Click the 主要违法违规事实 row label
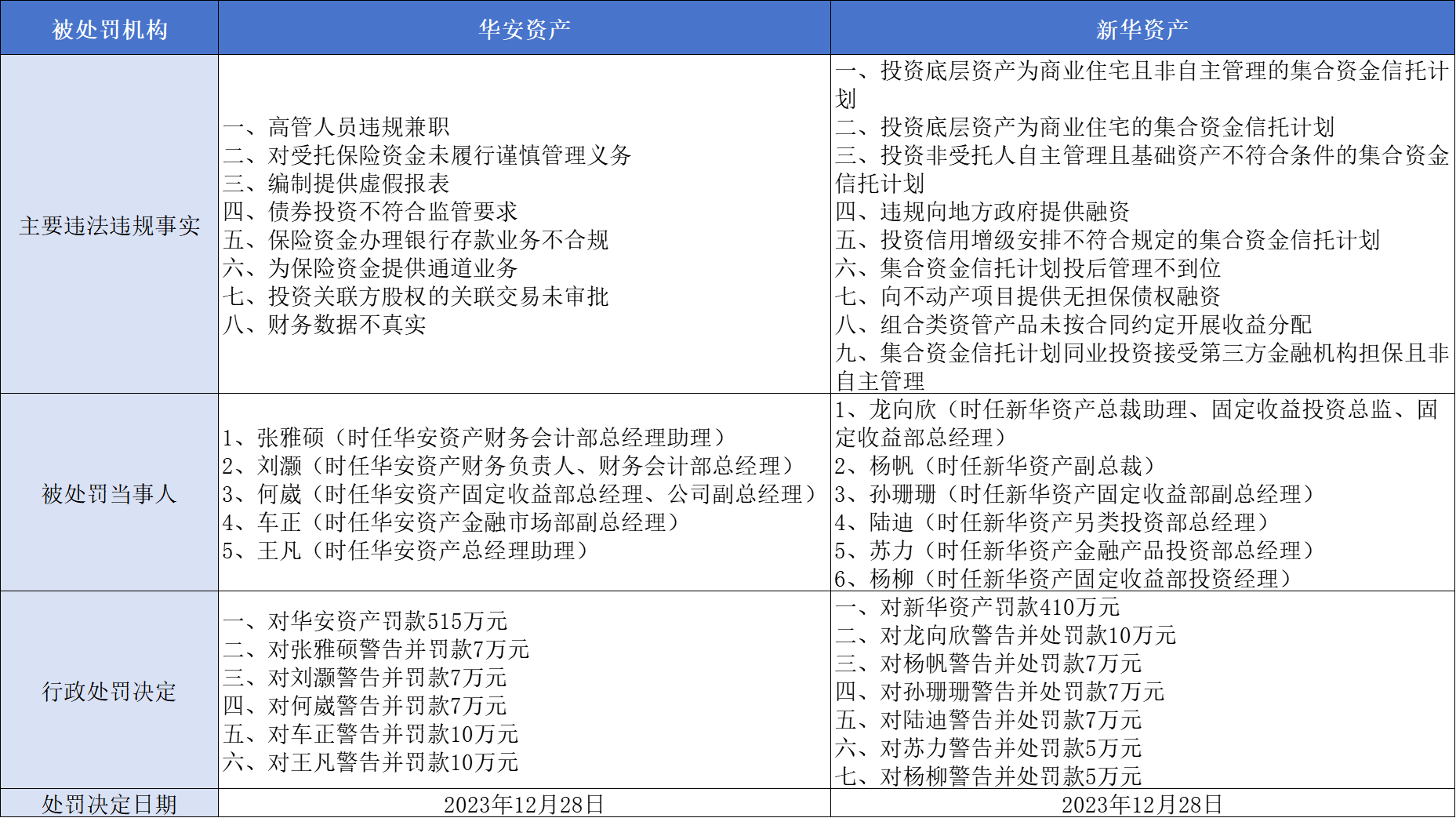Screen dimensions: 1456x818 point(110,226)
